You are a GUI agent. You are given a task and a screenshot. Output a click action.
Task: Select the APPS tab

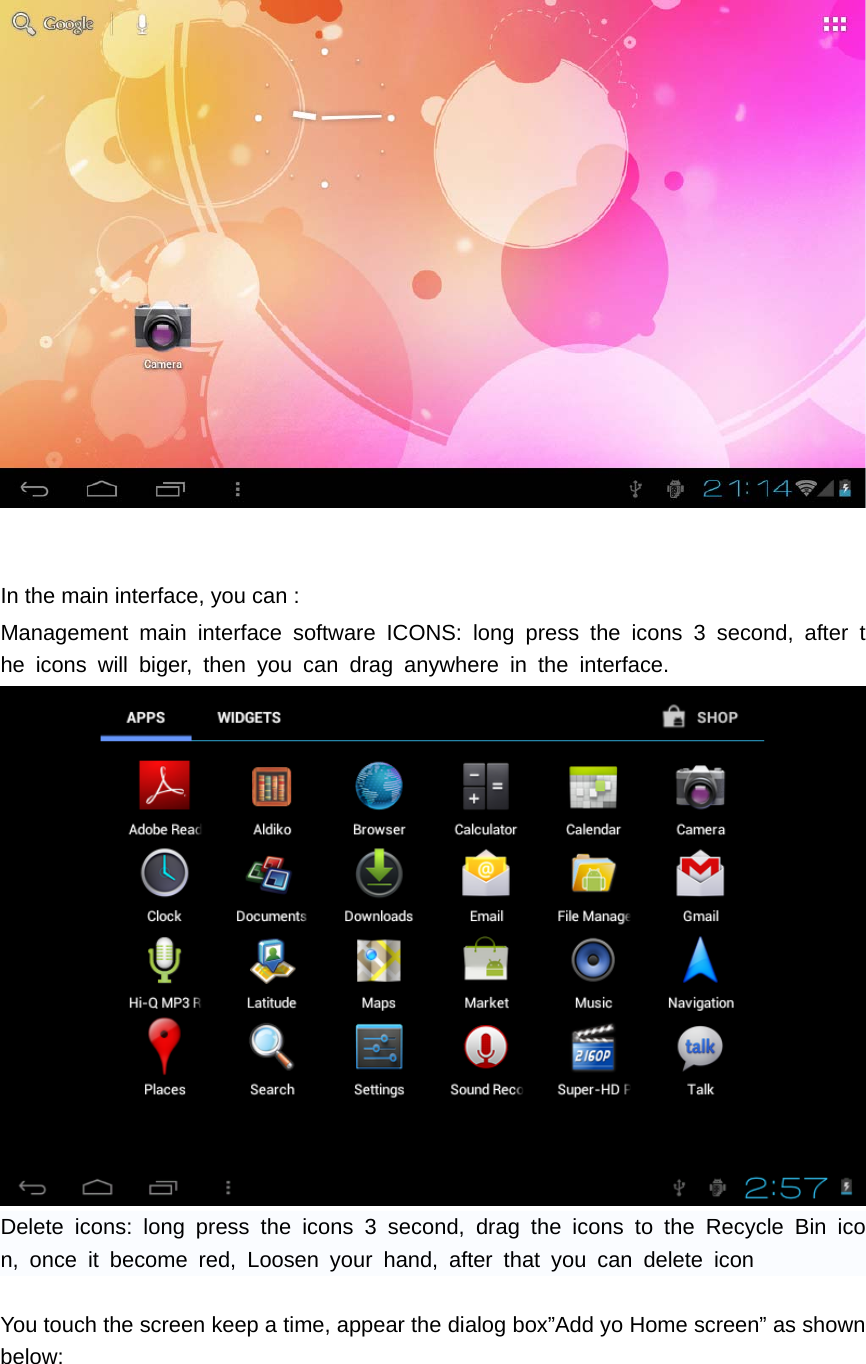click(145, 717)
